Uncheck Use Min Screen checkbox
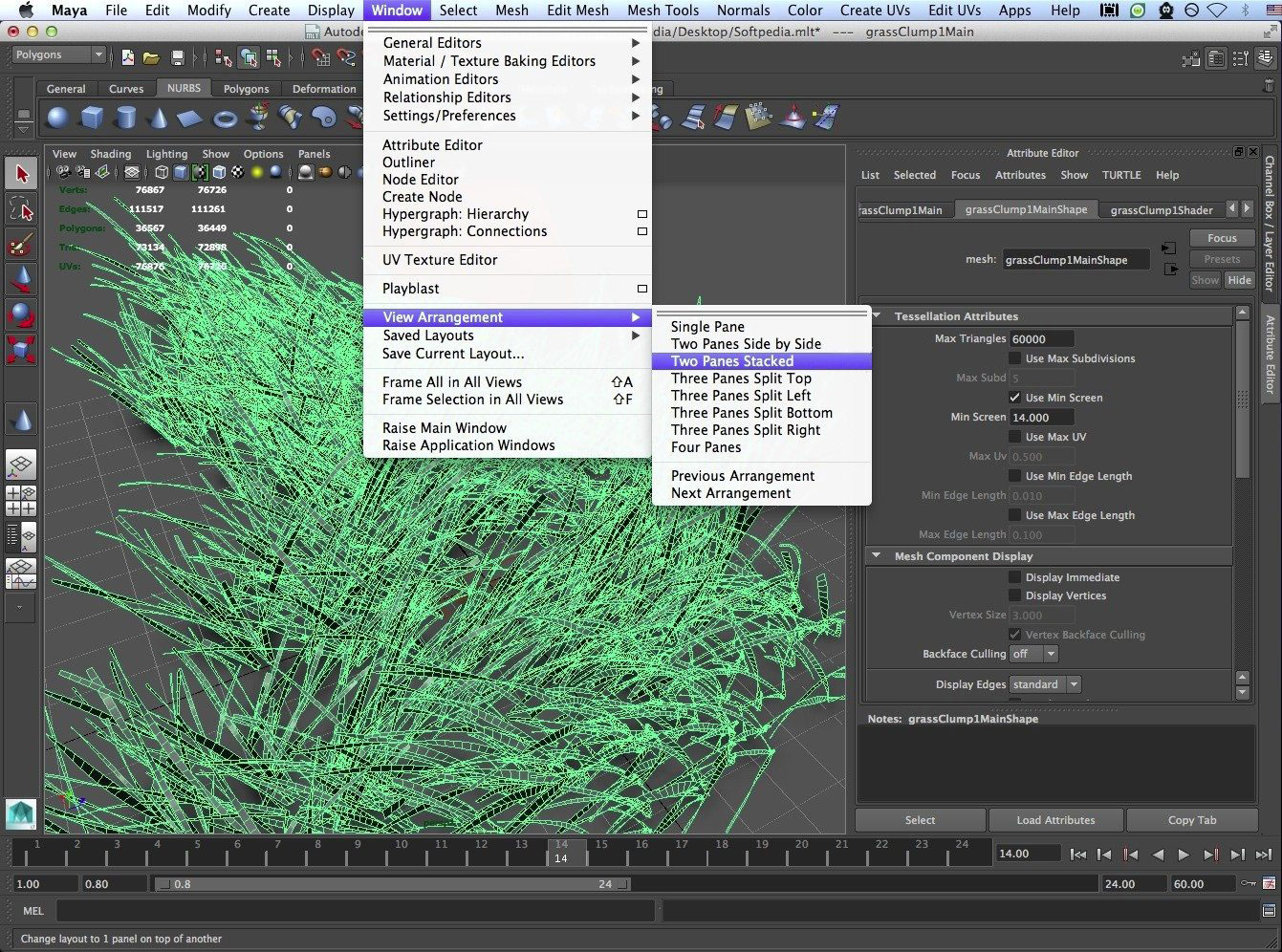 (1015, 398)
